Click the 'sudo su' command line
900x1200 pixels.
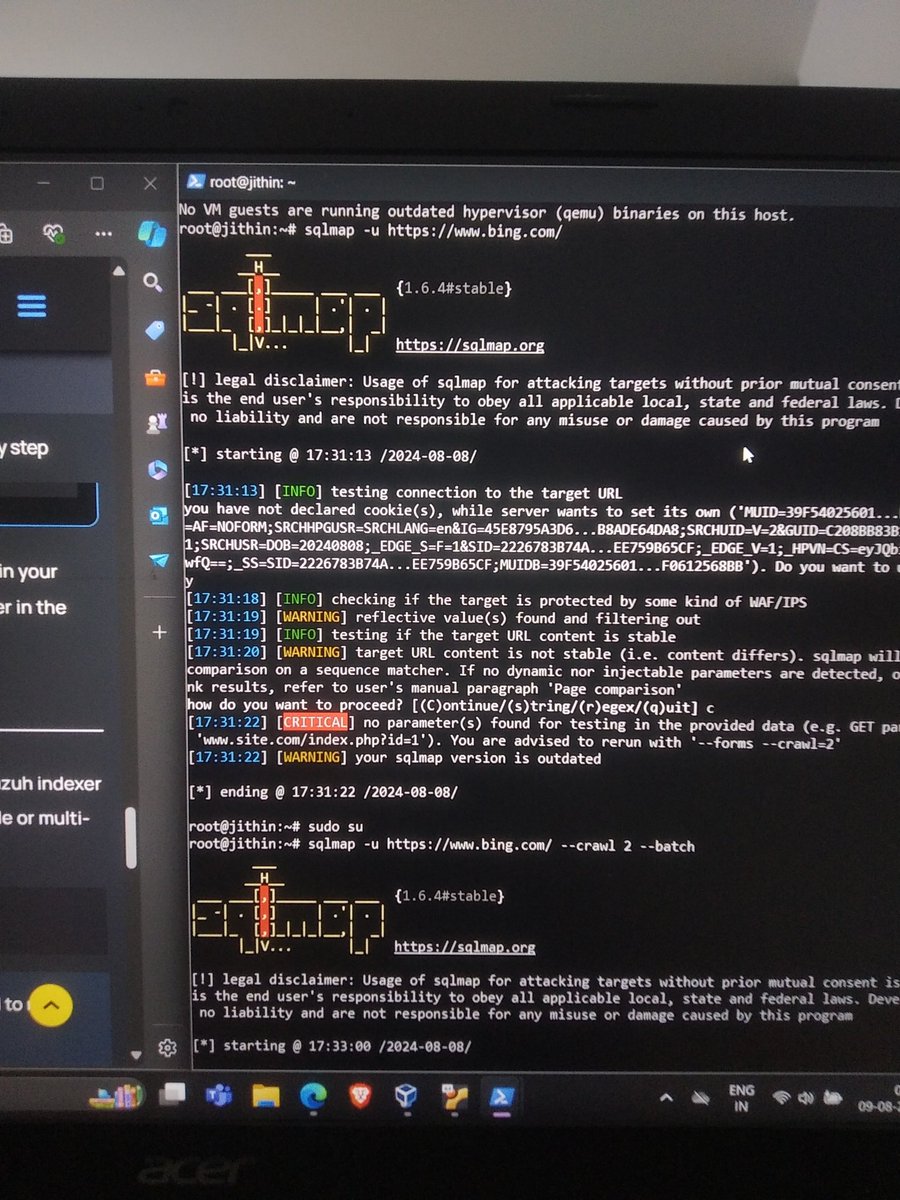(x=336, y=827)
